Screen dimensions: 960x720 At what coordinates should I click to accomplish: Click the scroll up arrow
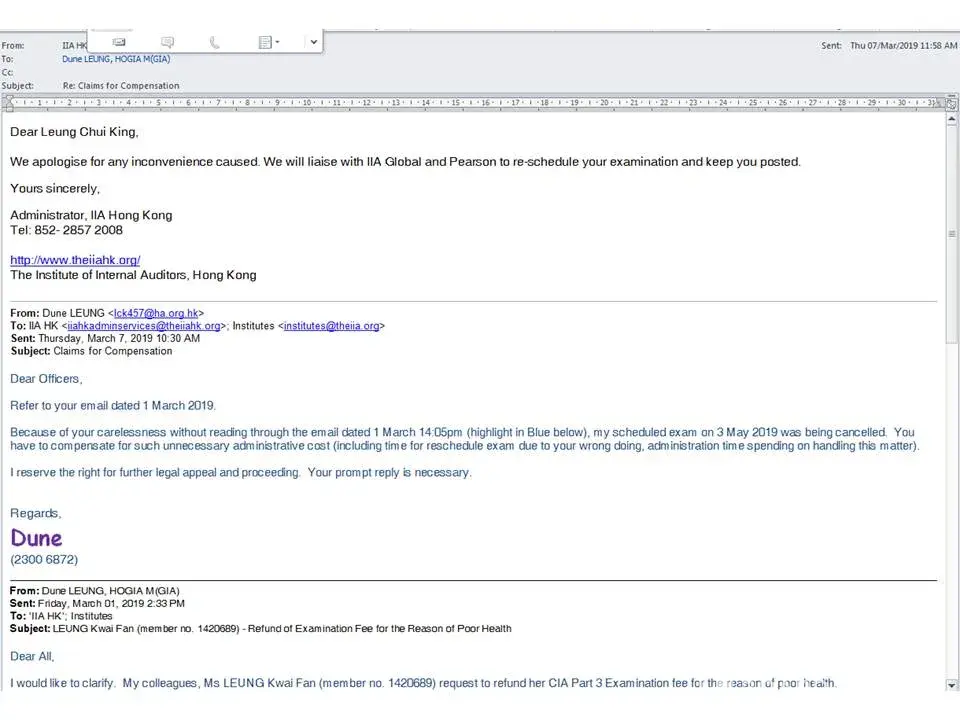(x=951, y=116)
